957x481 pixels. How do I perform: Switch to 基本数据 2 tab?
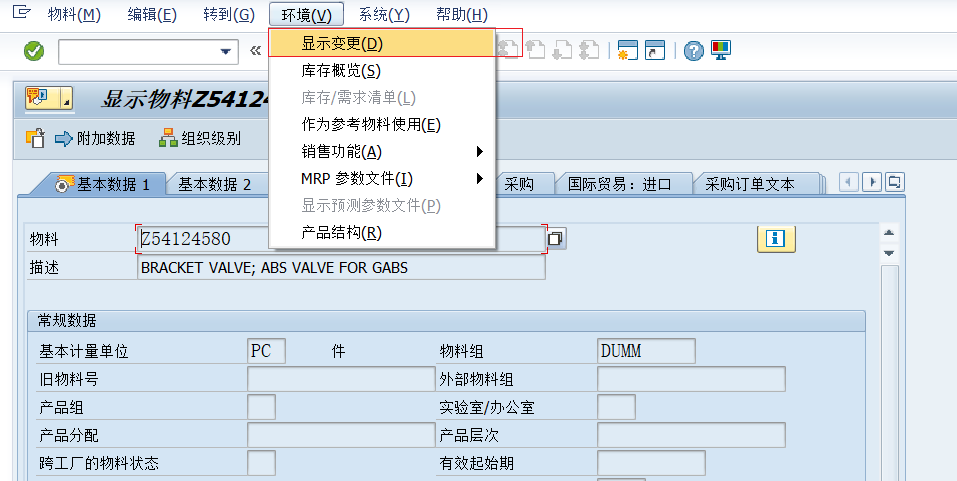[215, 184]
